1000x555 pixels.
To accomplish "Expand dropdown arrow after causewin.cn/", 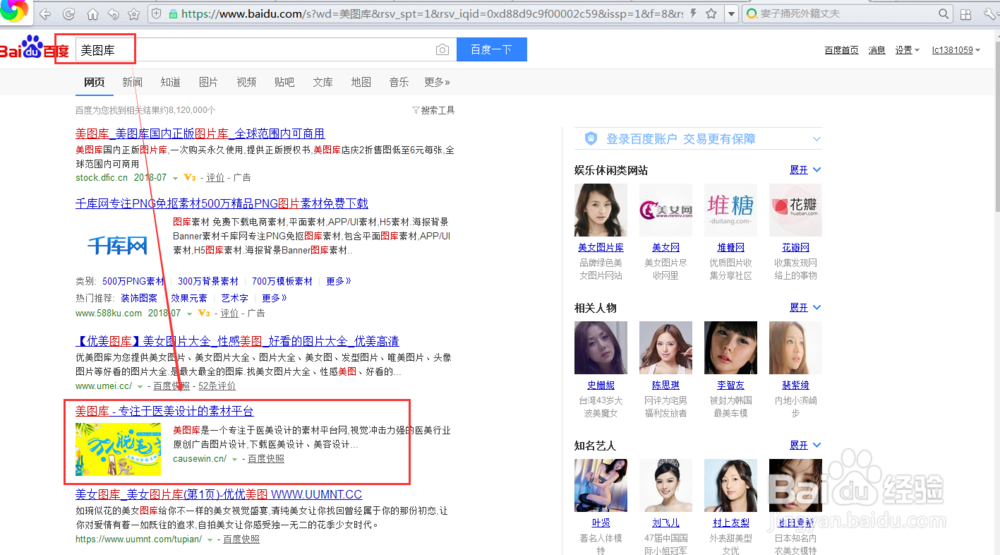I will tap(234, 459).
